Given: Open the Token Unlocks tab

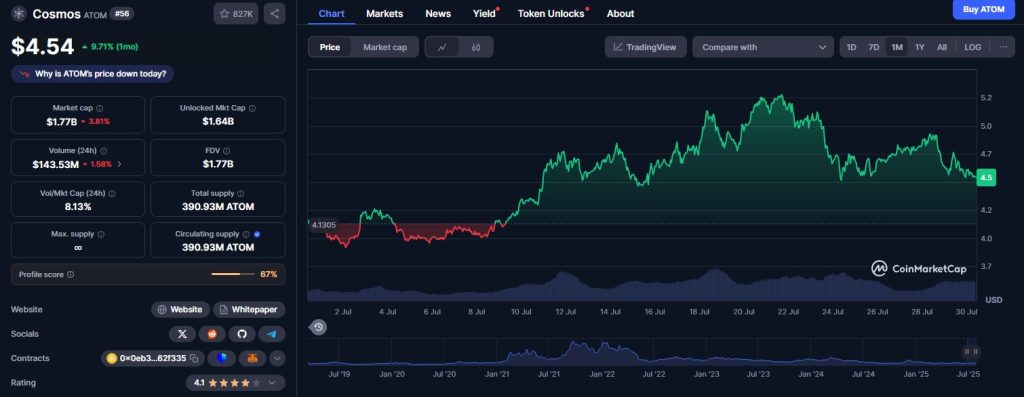Looking at the screenshot, I should click(x=552, y=13).
